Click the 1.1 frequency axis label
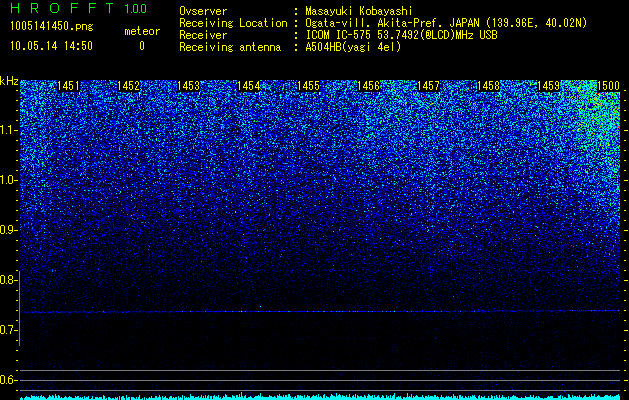The width and height of the screenshot is (629, 400). [9, 130]
